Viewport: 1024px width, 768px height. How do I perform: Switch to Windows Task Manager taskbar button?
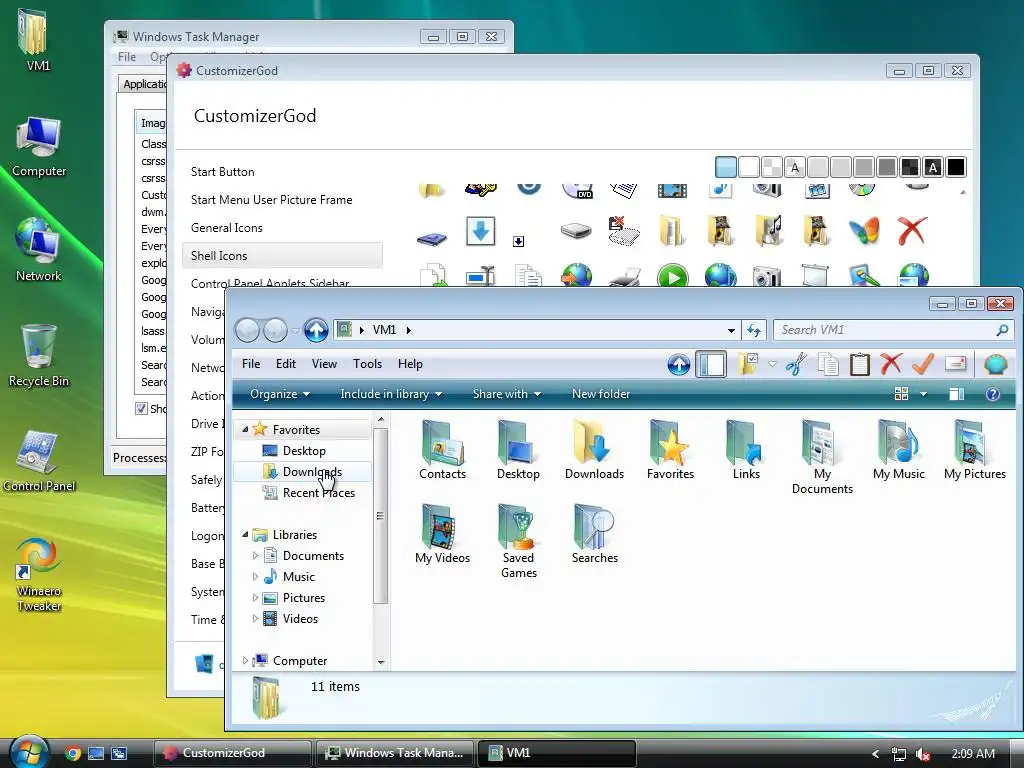(394, 753)
